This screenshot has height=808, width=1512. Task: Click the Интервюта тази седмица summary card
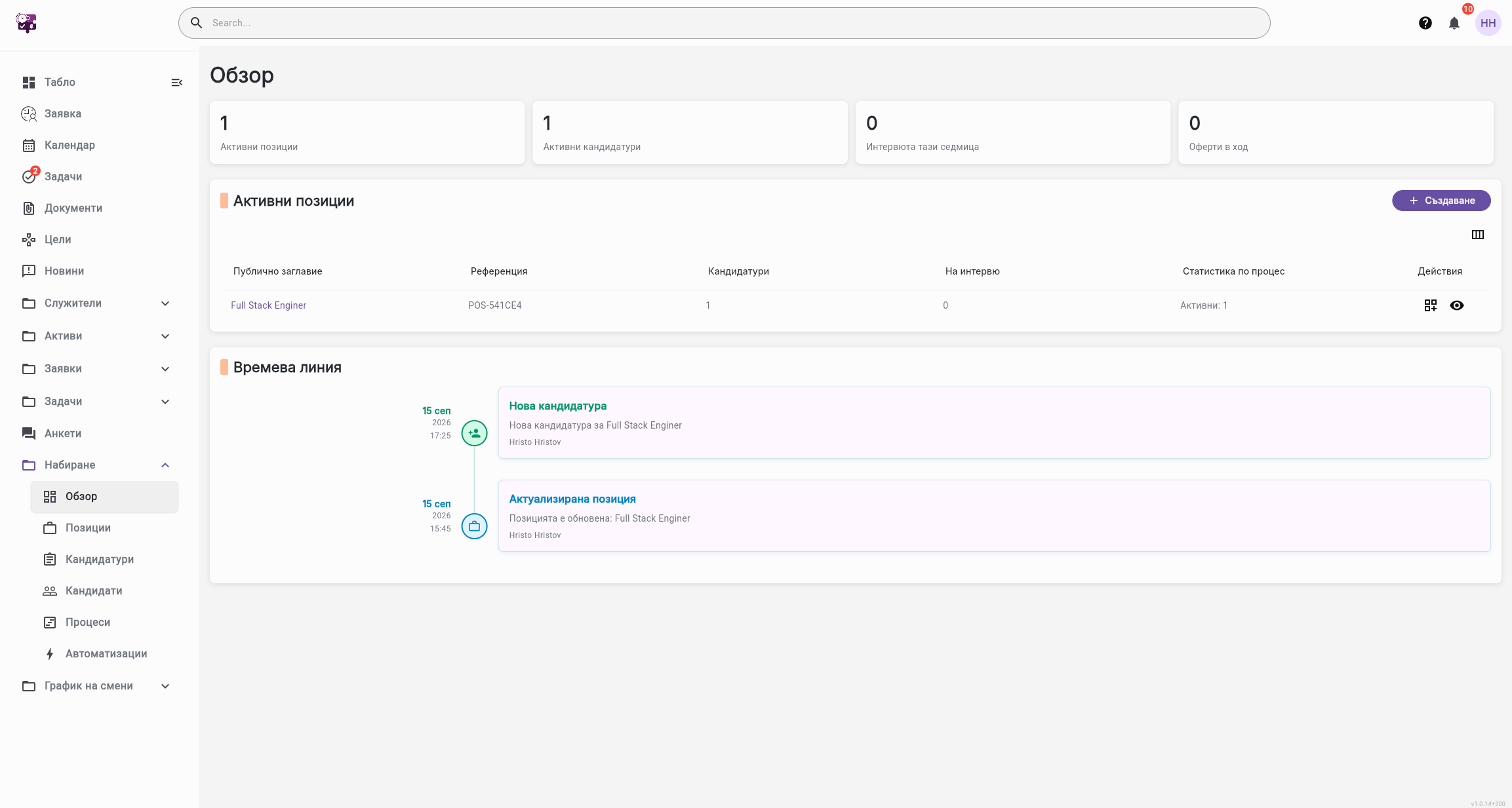[x=1013, y=132]
